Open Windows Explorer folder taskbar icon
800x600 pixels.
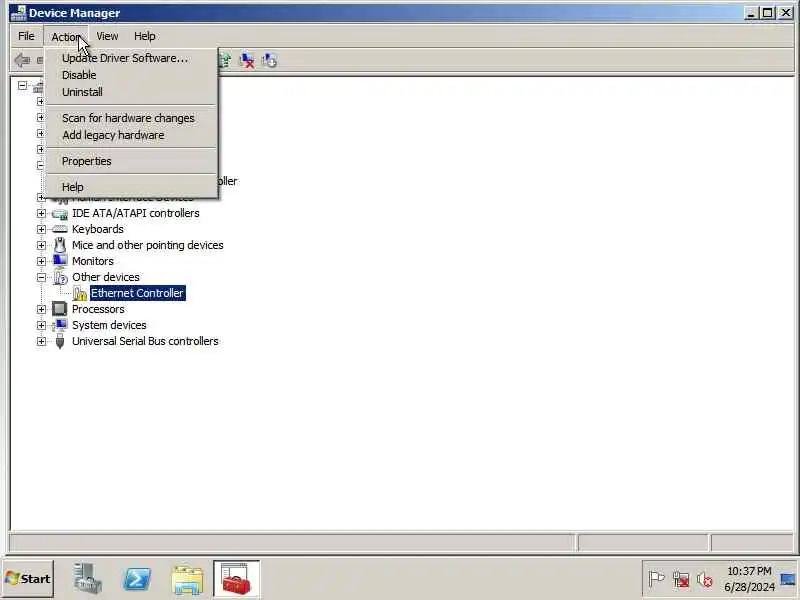click(187, 580)
